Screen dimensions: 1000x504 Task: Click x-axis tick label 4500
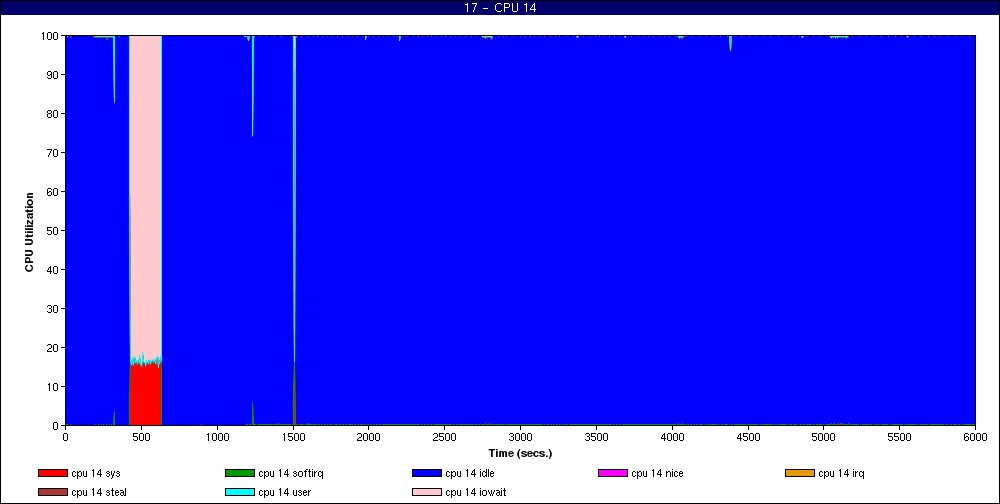pyautogui.click(x=748, y=437)
